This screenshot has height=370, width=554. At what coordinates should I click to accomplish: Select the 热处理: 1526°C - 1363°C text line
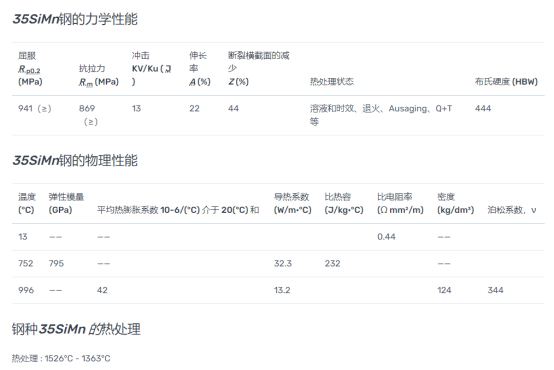coord(61,358)
